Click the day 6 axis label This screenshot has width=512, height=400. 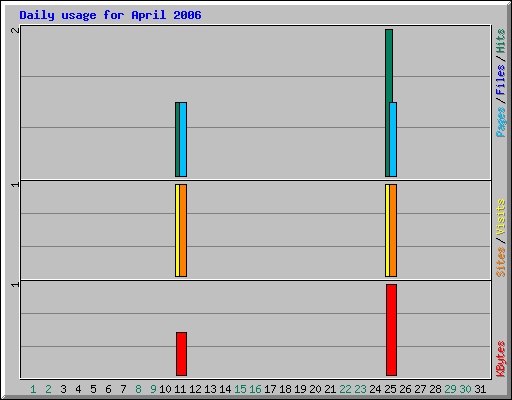pos(108,389)
